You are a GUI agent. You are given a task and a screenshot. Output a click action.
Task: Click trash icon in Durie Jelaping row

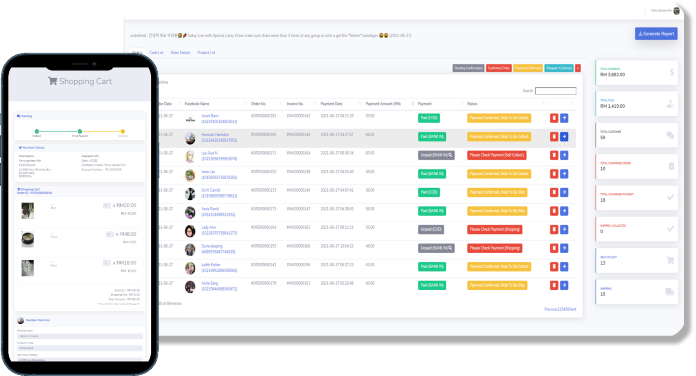tap(554, 248)
